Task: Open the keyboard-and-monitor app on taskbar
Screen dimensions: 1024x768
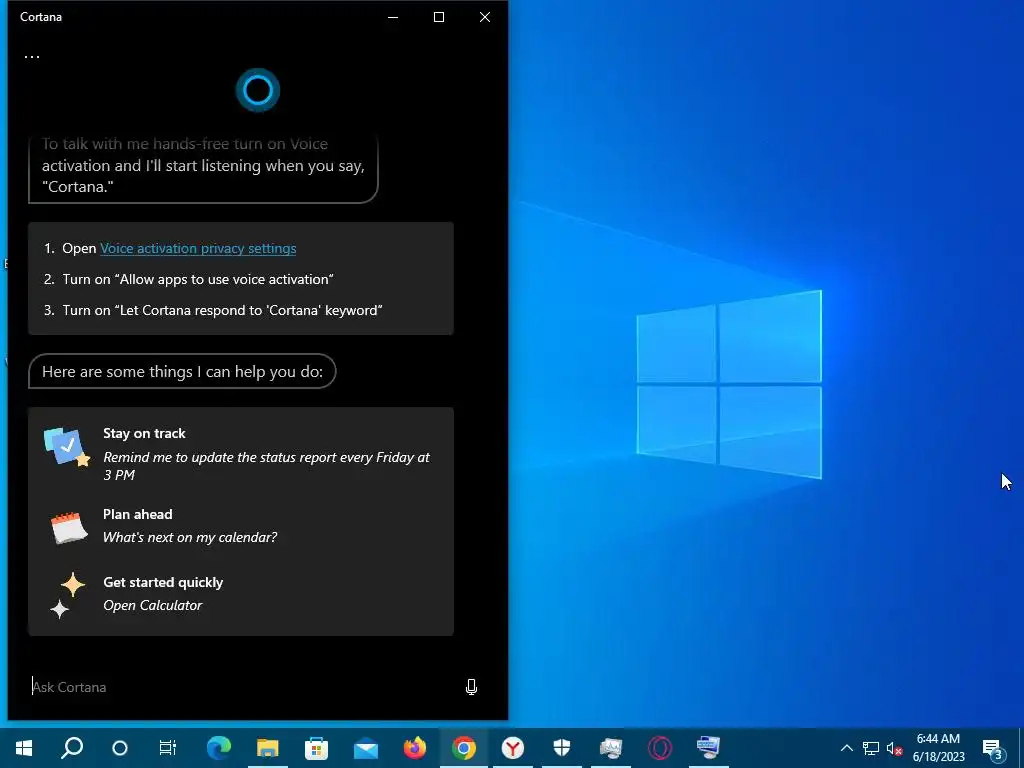Action: pos(709,748)
